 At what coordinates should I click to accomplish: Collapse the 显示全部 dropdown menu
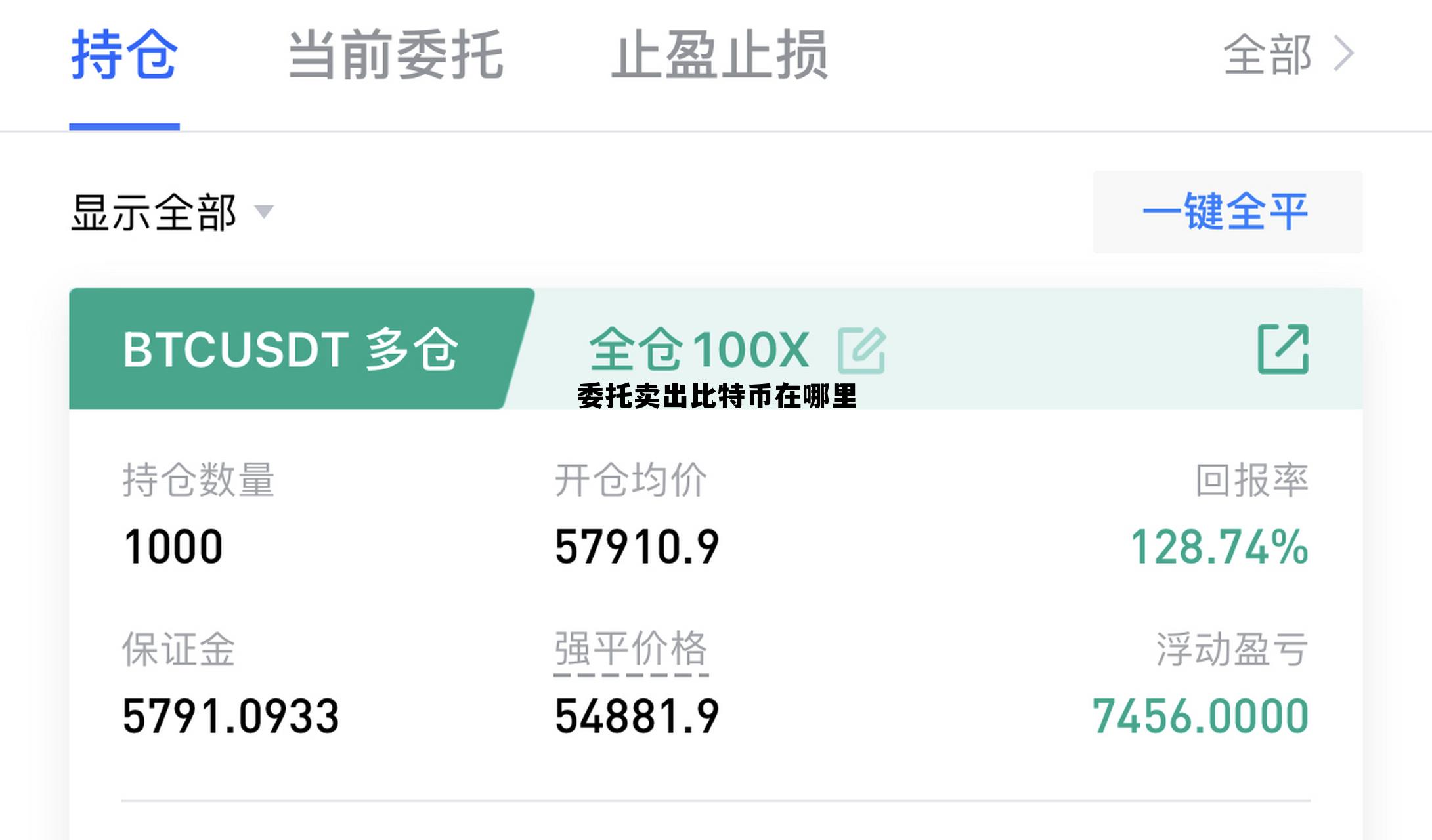(264, 212)
